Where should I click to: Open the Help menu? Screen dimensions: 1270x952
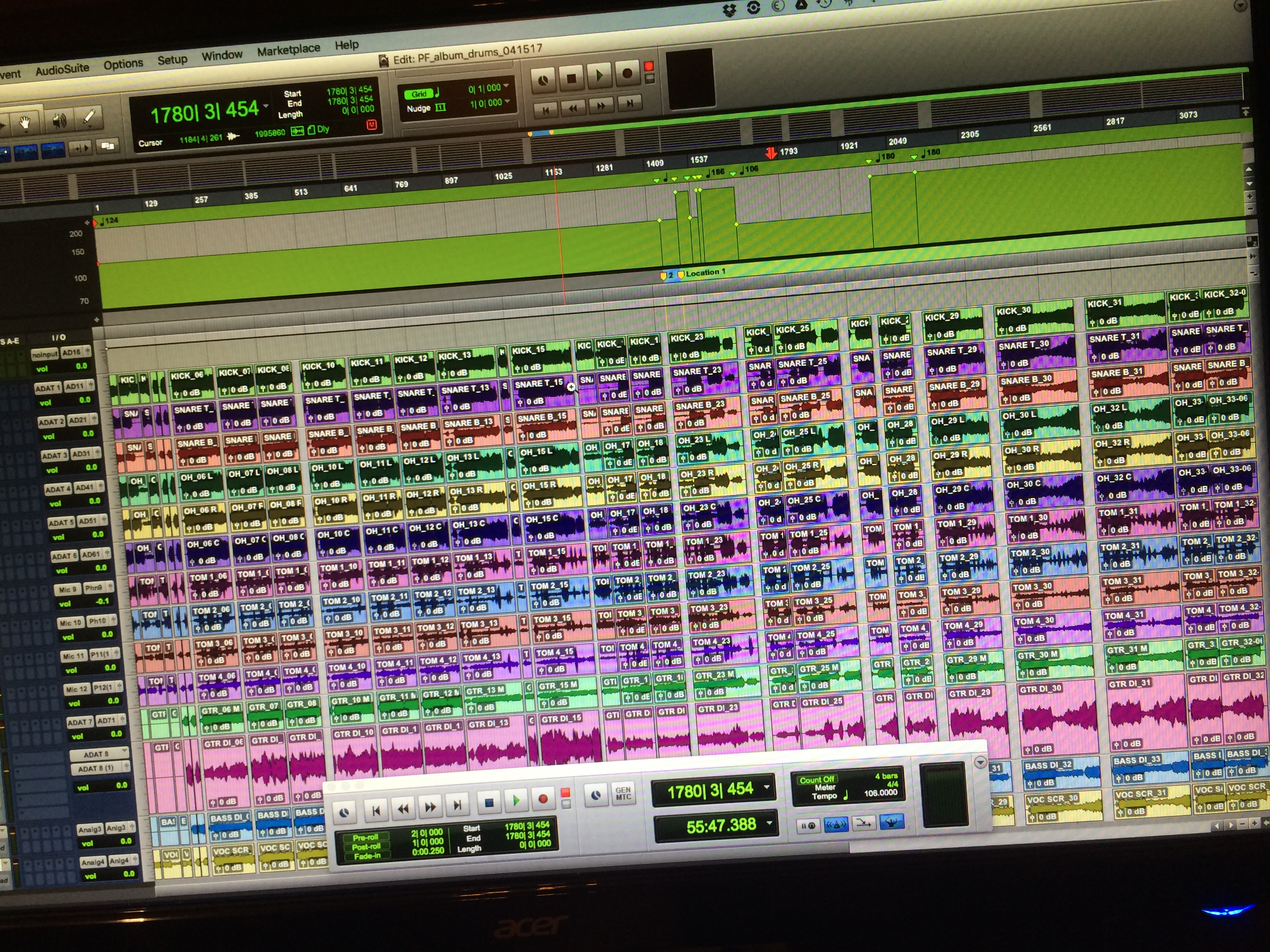[x=347, y=45]
